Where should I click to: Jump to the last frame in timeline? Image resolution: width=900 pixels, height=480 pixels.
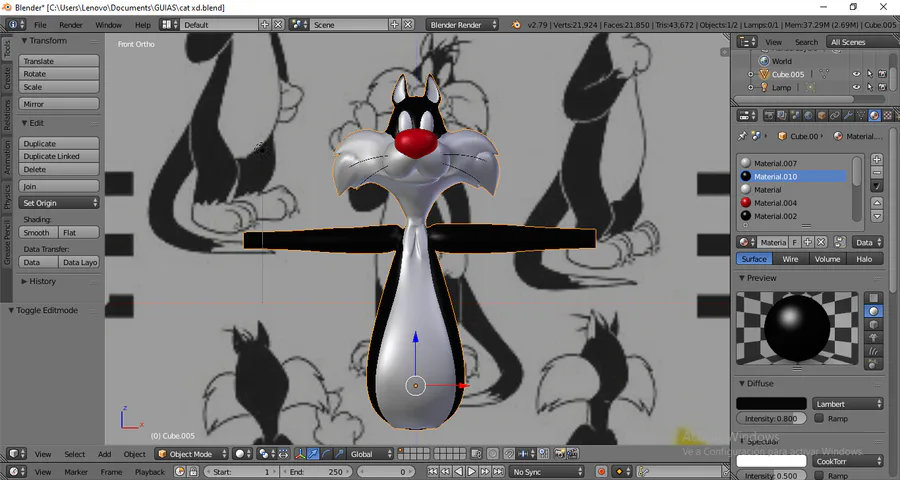click(498, 472)
